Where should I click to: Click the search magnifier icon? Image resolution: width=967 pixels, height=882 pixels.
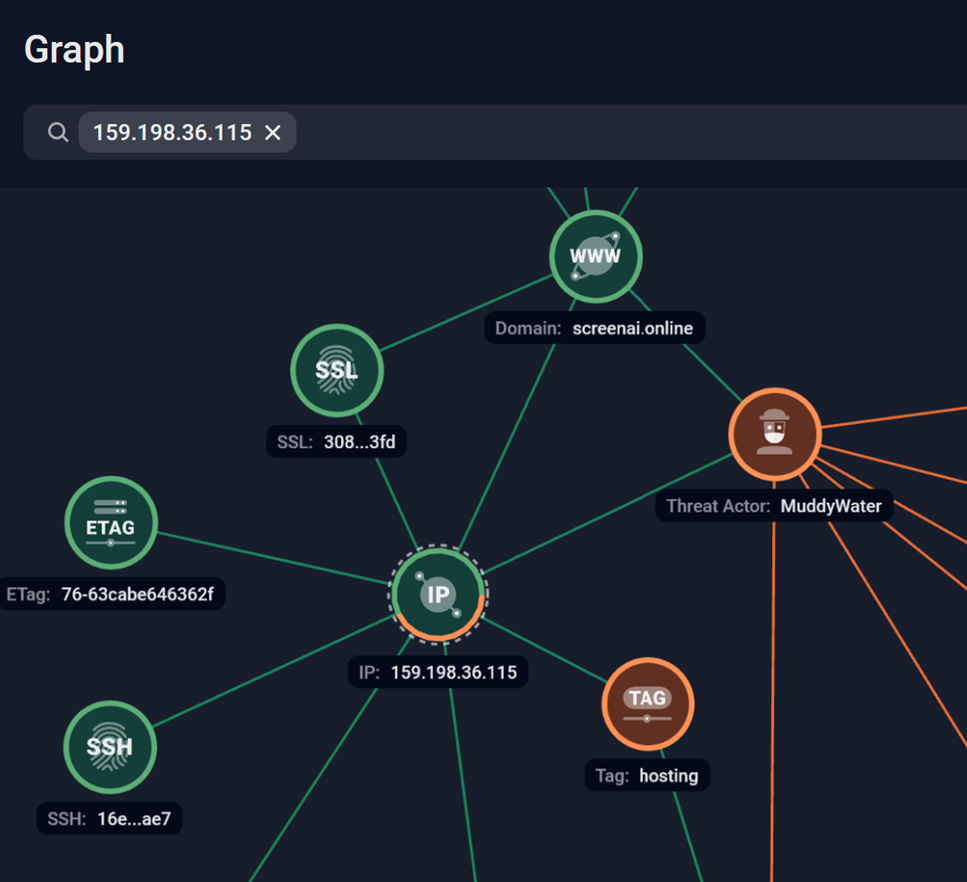point(58,132)
